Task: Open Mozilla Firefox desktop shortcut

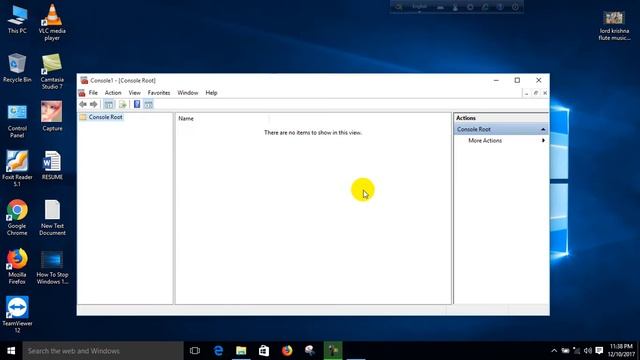Action: (17, 266)
